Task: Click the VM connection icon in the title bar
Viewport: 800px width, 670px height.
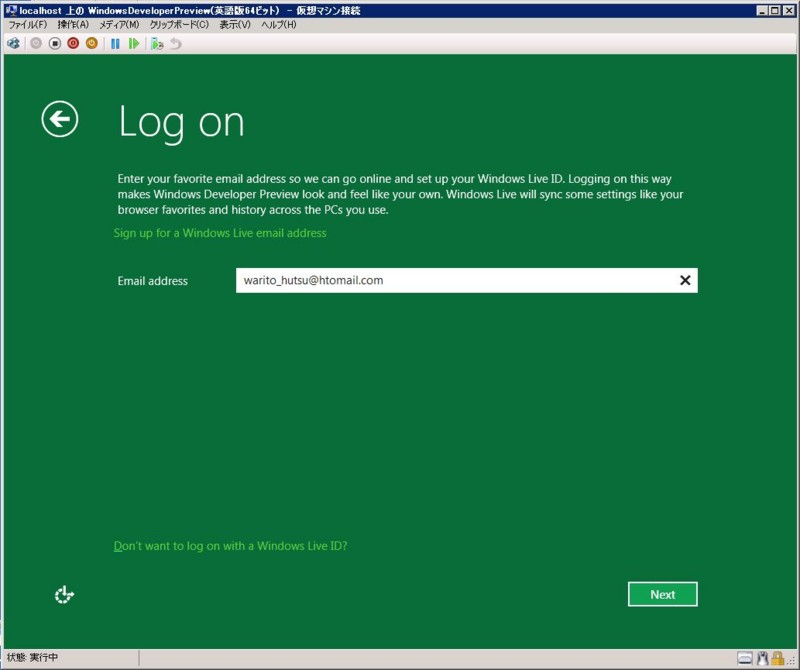Action: pos(11,10)
